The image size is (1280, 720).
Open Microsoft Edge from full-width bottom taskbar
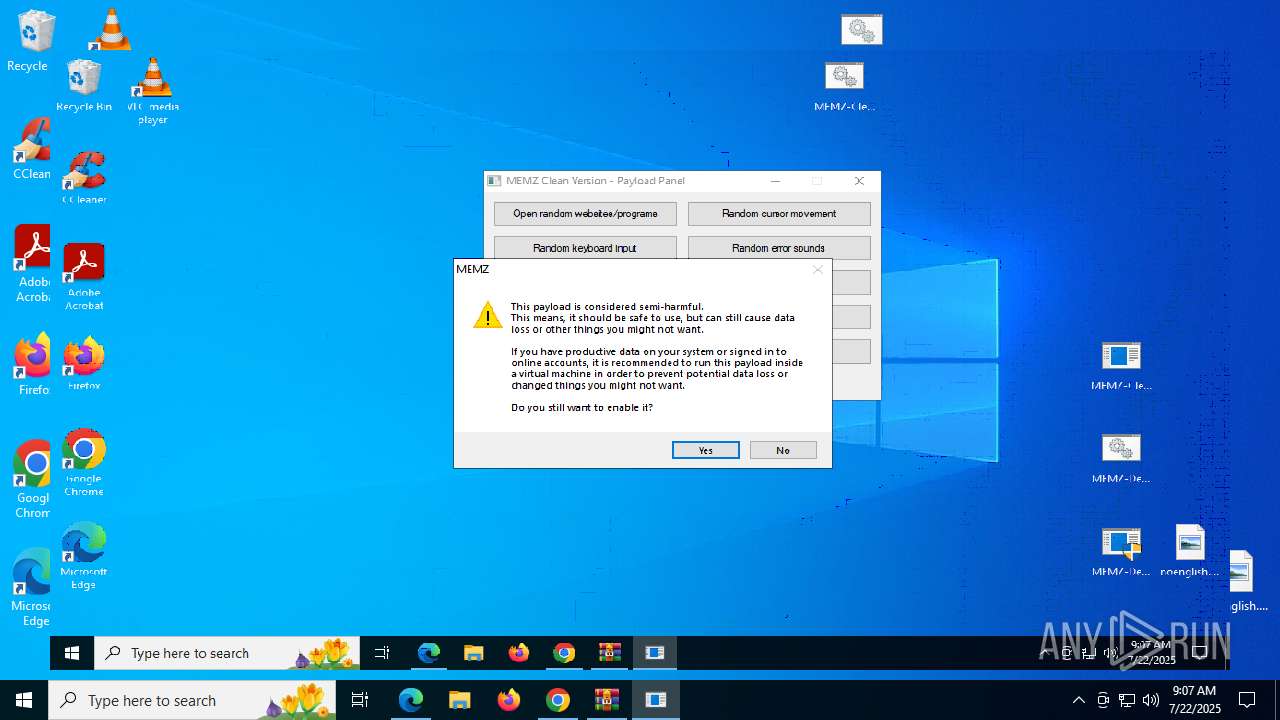coord(411,700)
